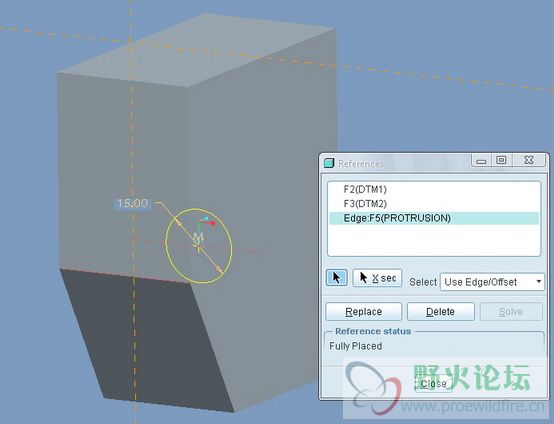Viewport: 554px width, 424px height.
Task: Click the 15.00 diameter dimension value
Action: point(132,204)
